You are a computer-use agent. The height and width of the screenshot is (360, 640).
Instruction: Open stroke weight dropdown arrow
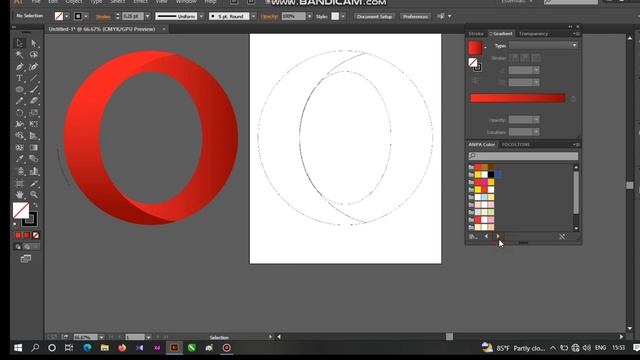coord(147,16)
